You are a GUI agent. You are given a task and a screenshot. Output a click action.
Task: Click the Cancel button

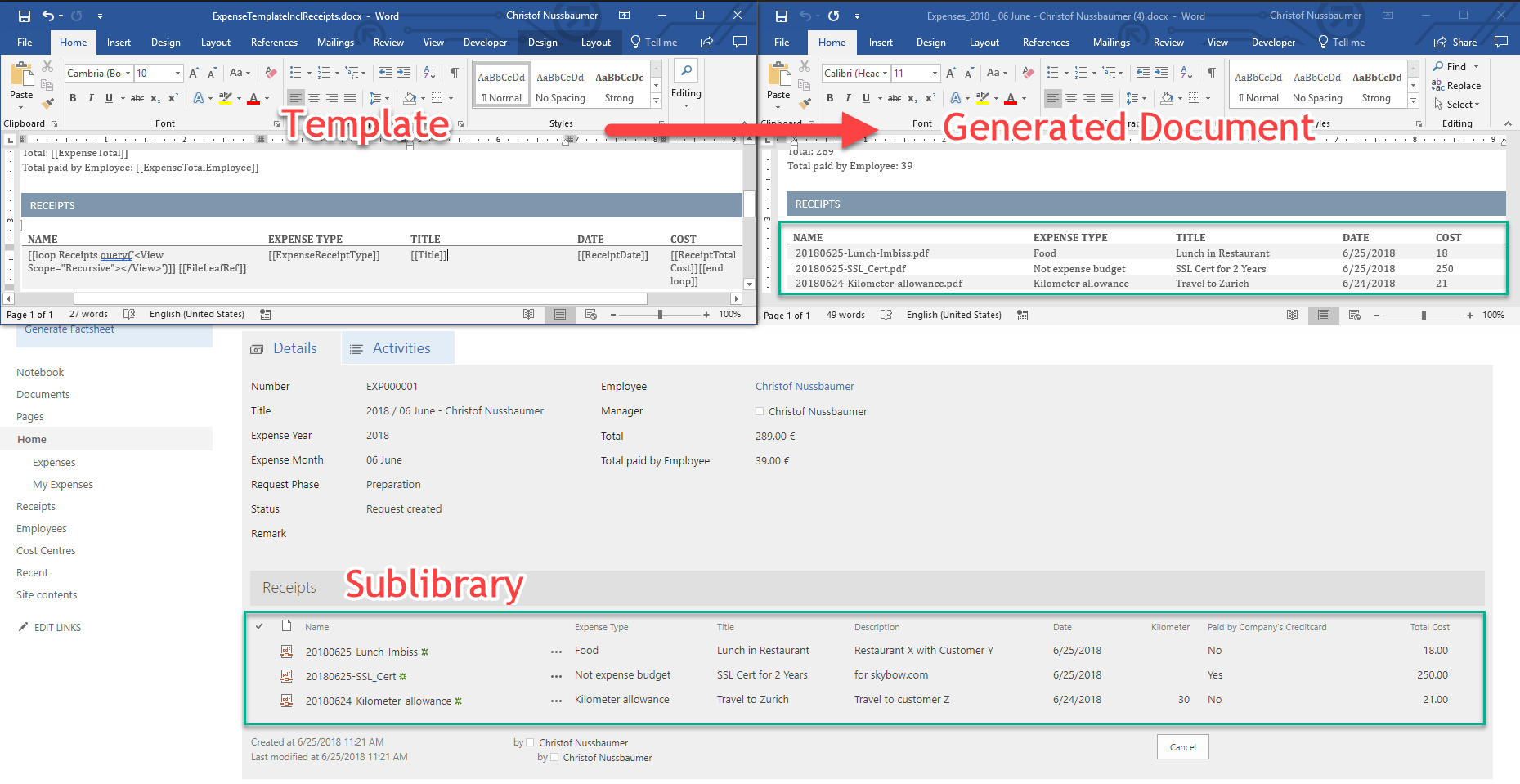pyautogui.click(x=1182, y=747)
